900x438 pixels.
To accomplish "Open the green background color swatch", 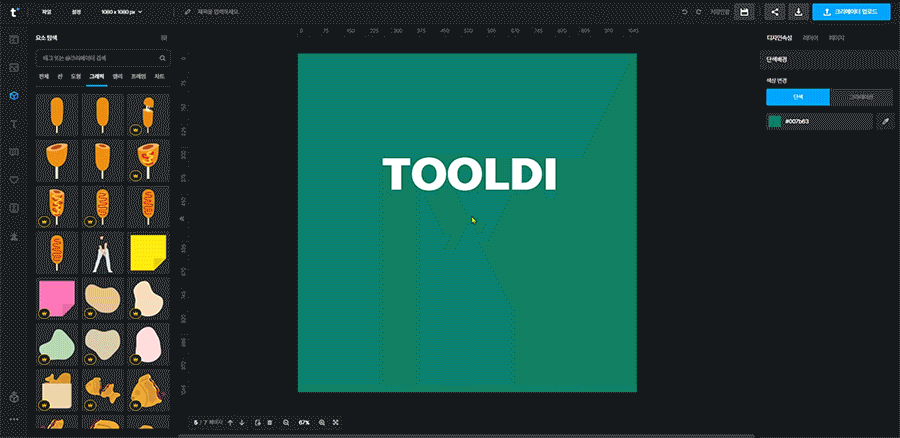I will coord(774,121).
